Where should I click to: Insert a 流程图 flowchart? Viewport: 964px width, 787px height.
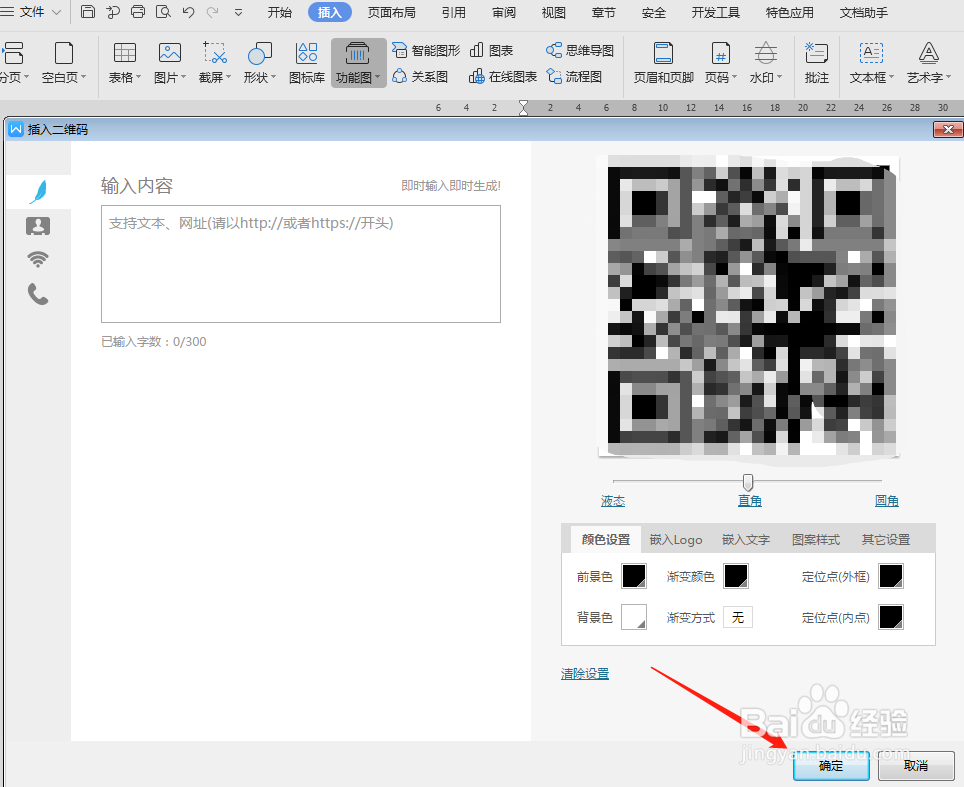click(x=574, y=77)
